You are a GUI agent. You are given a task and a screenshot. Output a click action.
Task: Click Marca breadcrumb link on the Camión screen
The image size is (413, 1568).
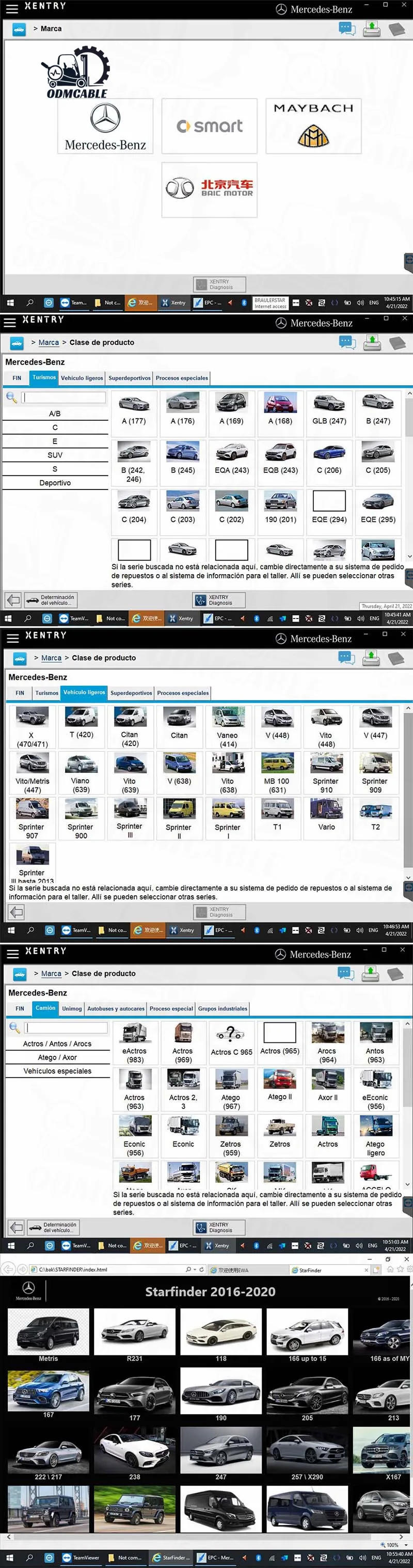tap(51, 973)
